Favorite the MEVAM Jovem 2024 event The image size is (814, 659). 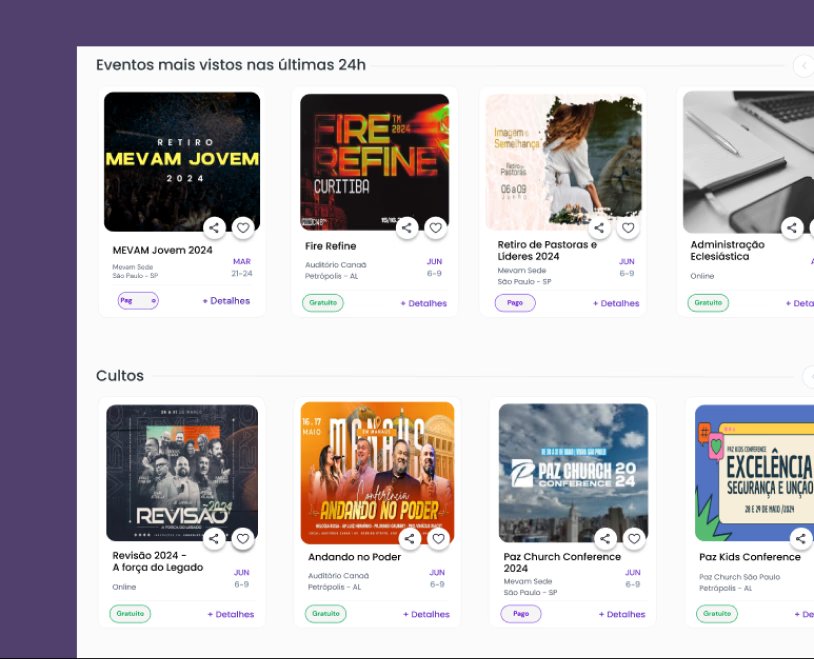tap(243, 227)
